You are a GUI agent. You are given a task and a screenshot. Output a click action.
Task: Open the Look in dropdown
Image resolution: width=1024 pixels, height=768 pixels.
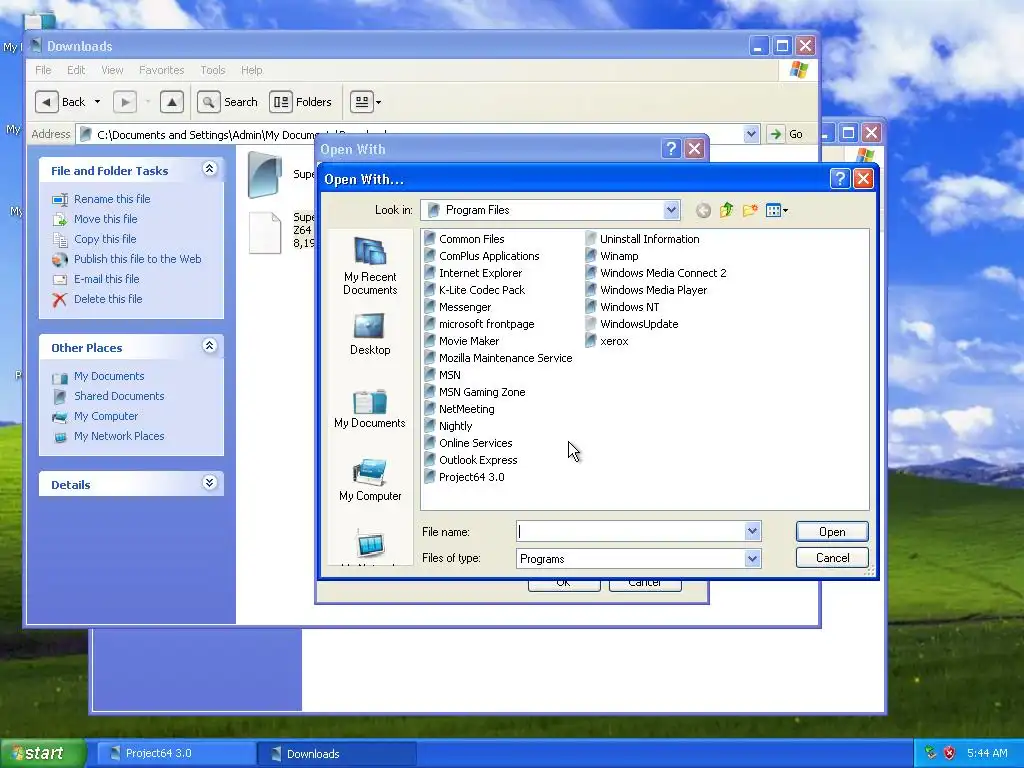tap(671, 210)
